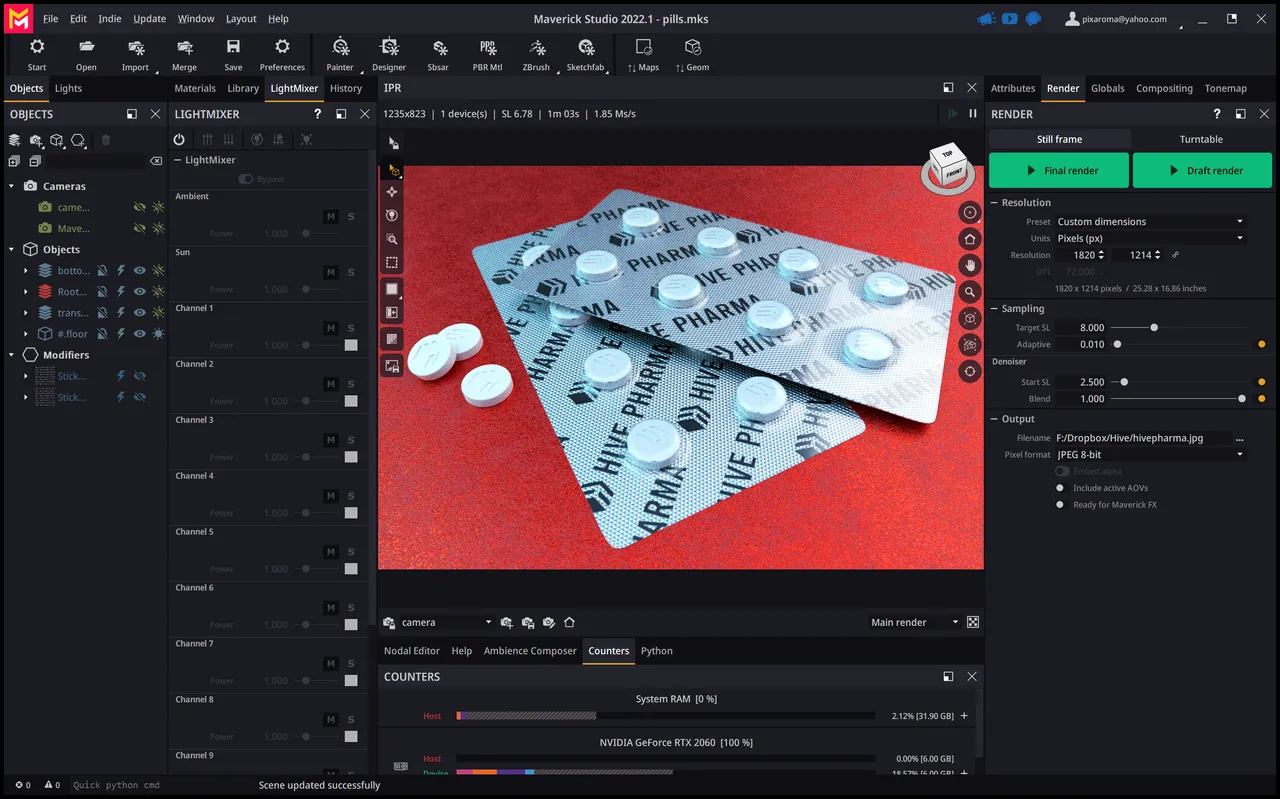
Task: Launch the Designer bridge icon
Action: (389, 47)
